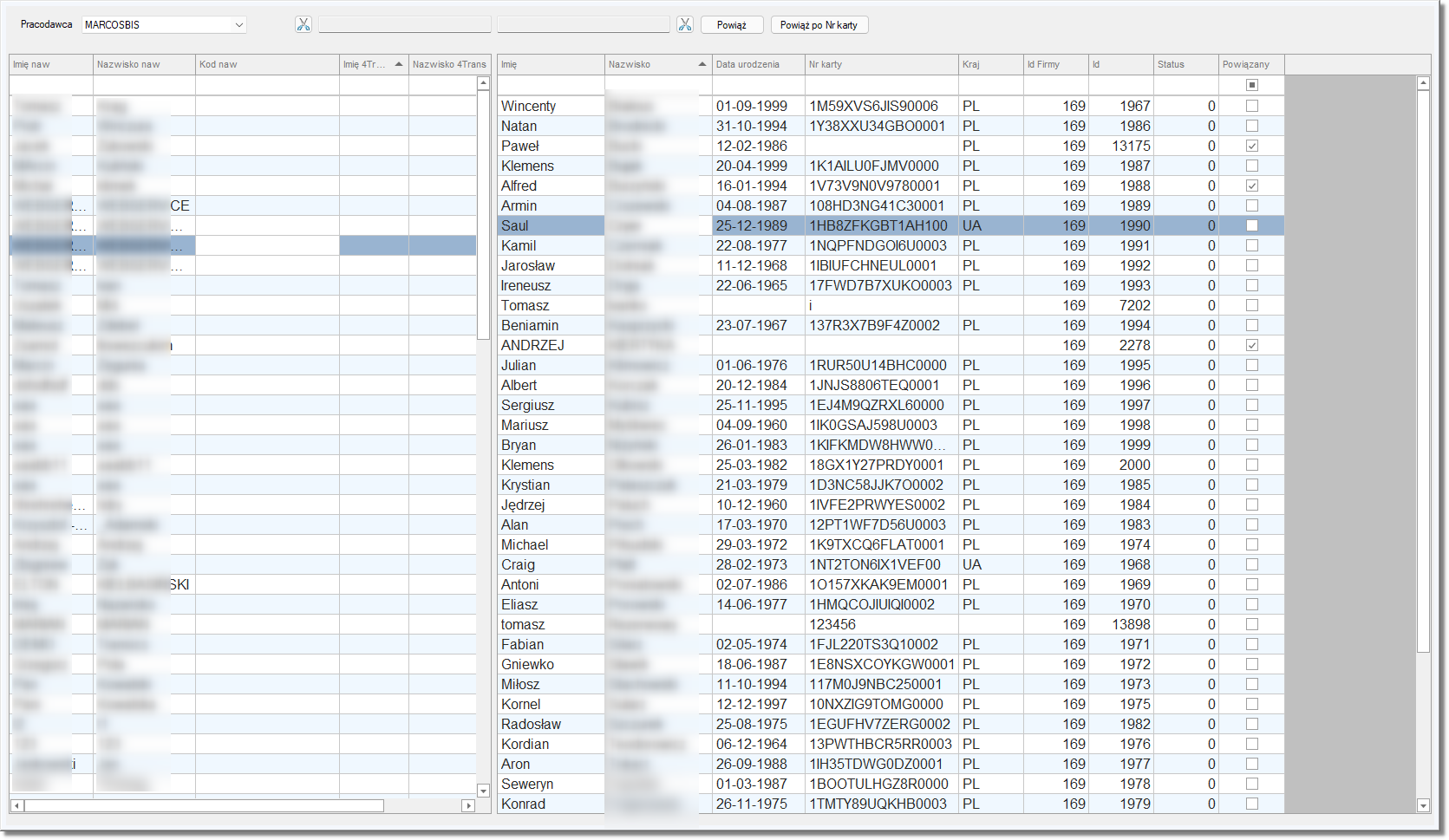
Task: Click date 11-12-1968 in Jarosław row
Action: click(x=752, y=265)
